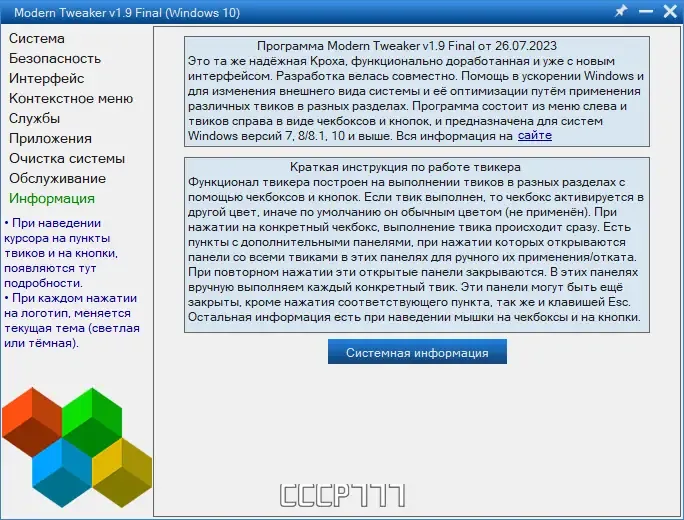This screenshot has width=684, height=520.
Task: Follow the сайте hyperlink
Action: coord(535,136)
